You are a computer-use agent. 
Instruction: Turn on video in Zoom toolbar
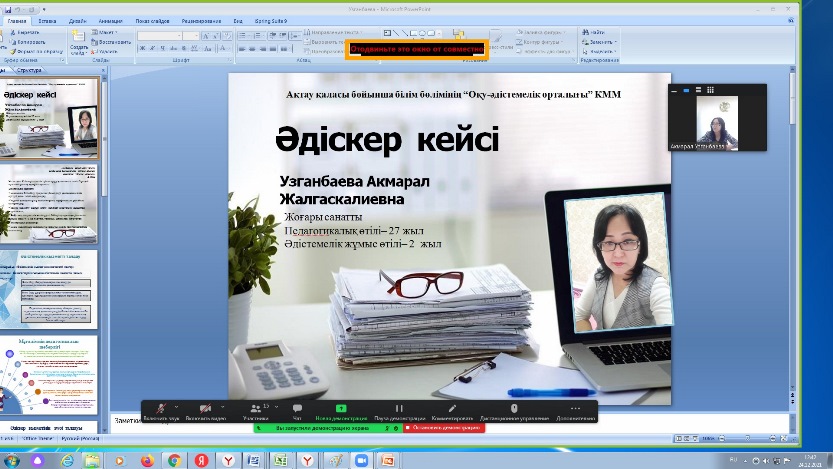pyautogui.click(x=205, y=409)
